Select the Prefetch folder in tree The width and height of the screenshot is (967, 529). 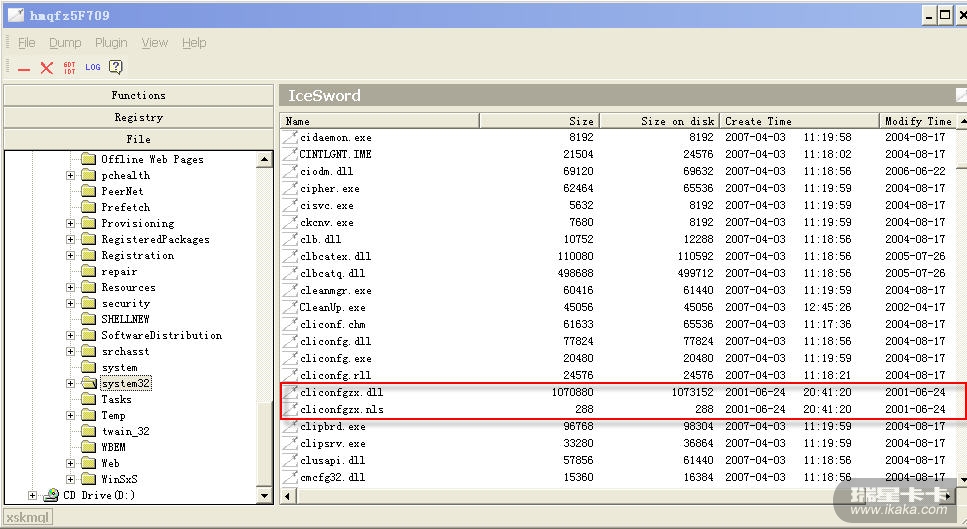(x=125, y=207)
